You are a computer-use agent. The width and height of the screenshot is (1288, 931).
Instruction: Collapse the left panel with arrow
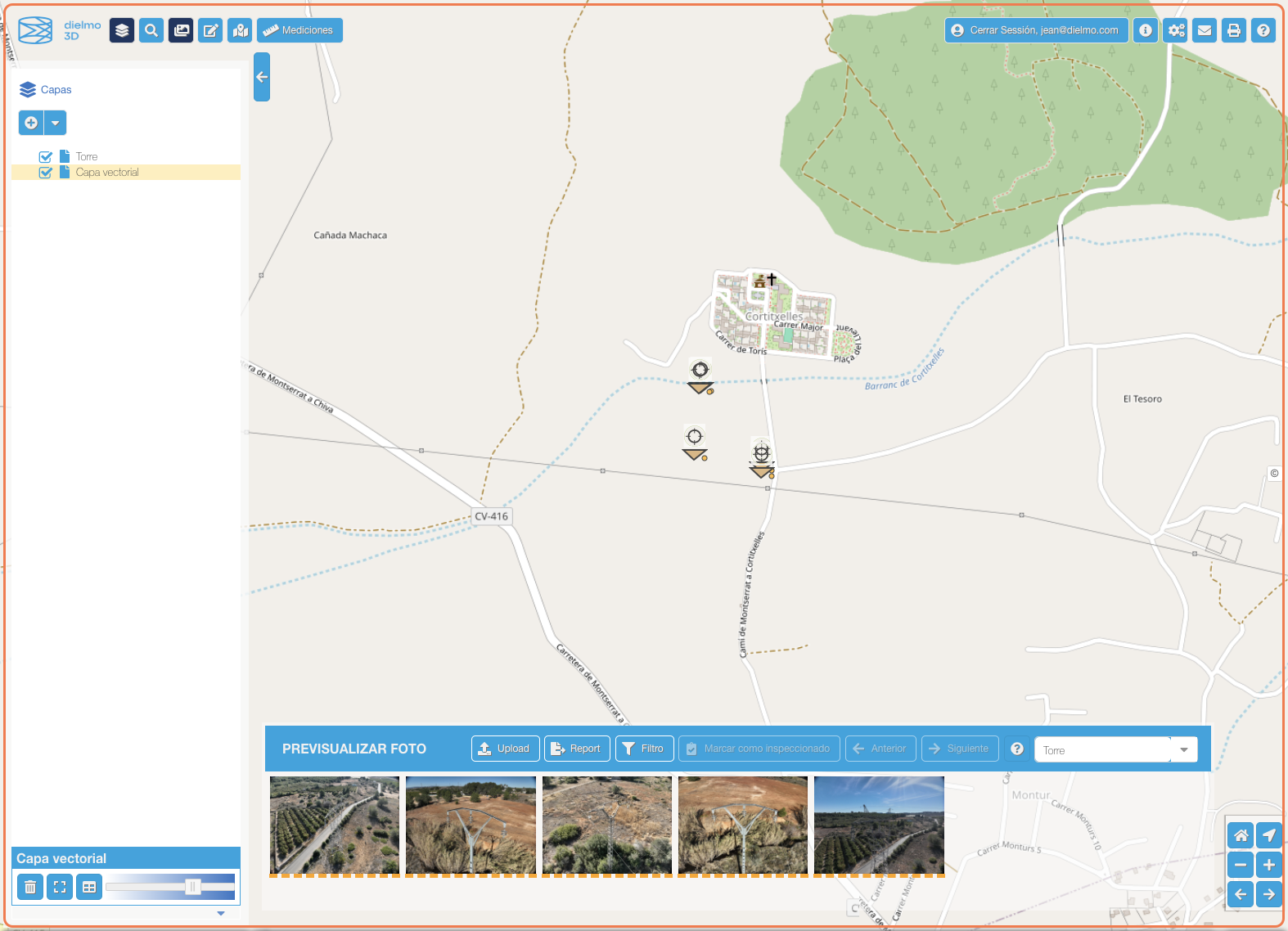point(262,77)
